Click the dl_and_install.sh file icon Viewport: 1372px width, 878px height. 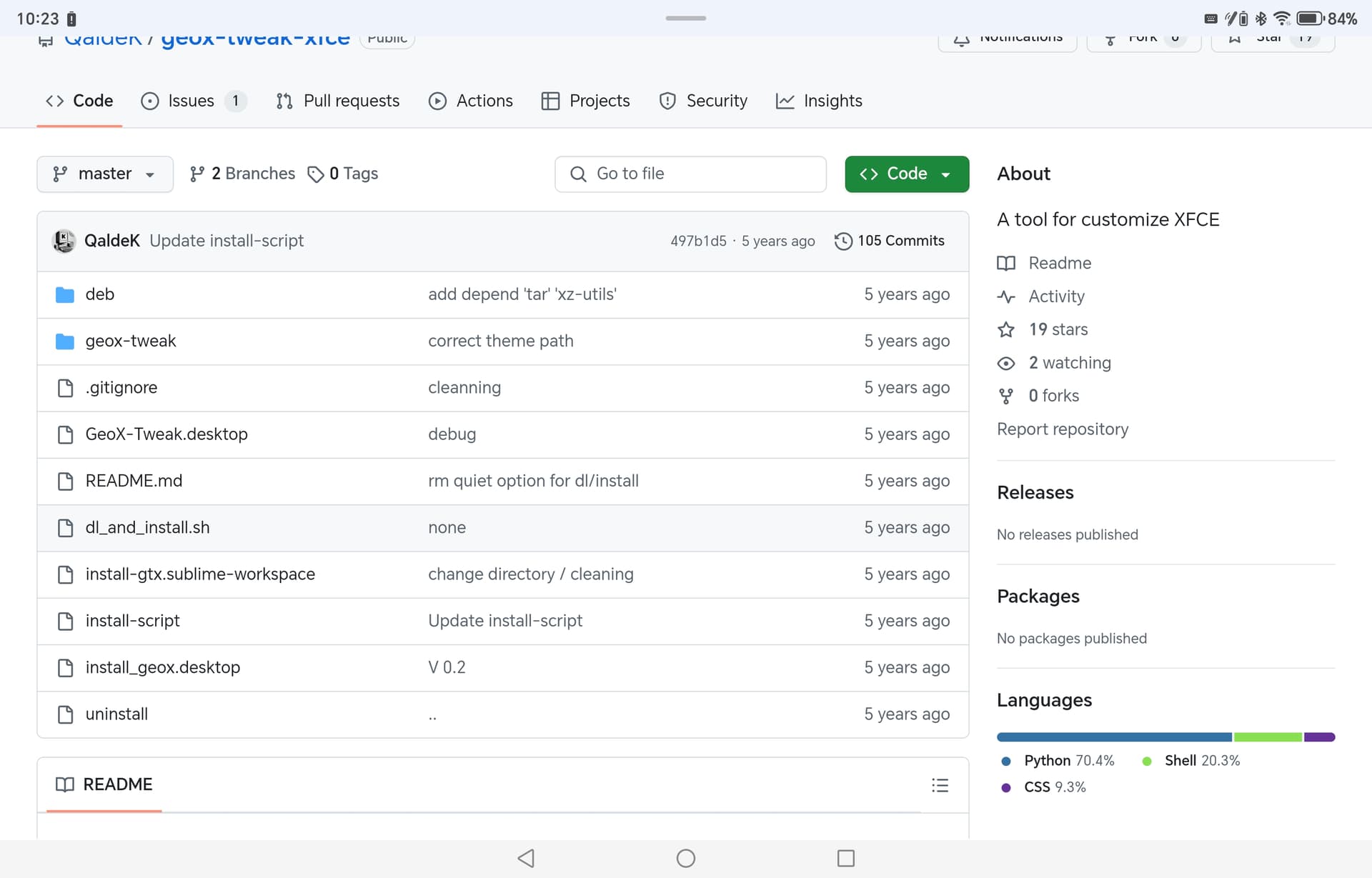[x=65, y=528]
